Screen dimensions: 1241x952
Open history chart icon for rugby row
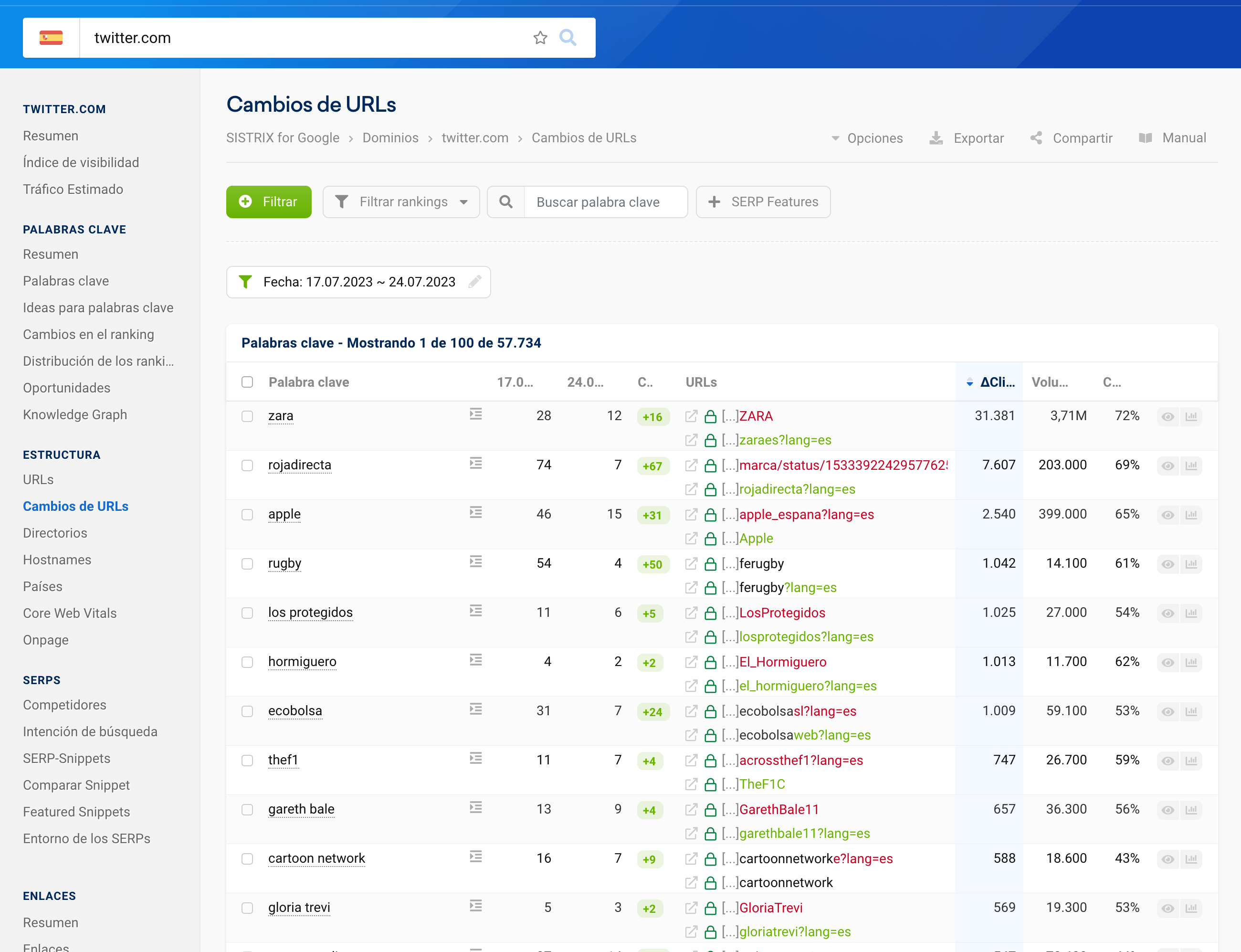point(1191,564)
